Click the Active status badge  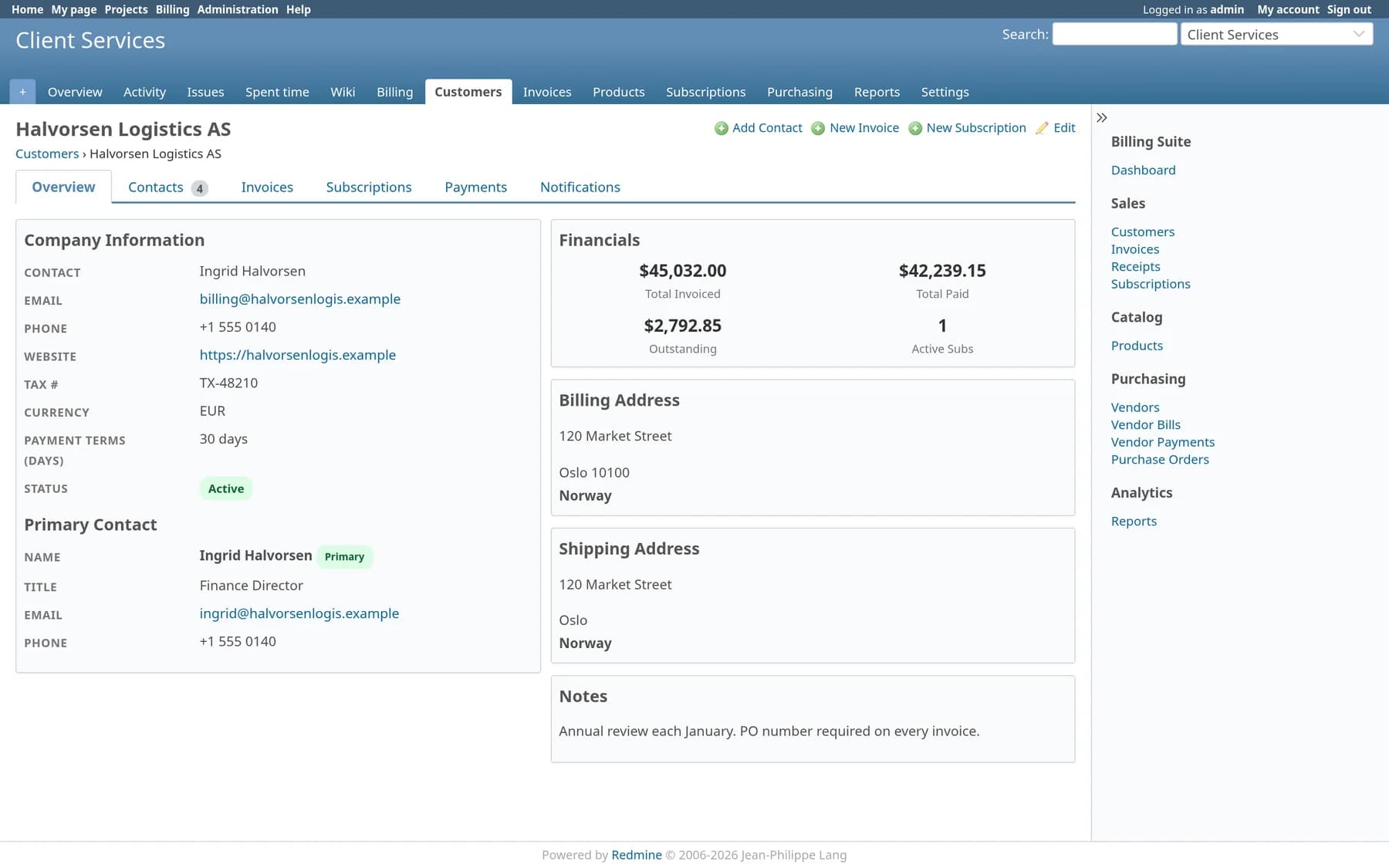[x=226, y=488]
